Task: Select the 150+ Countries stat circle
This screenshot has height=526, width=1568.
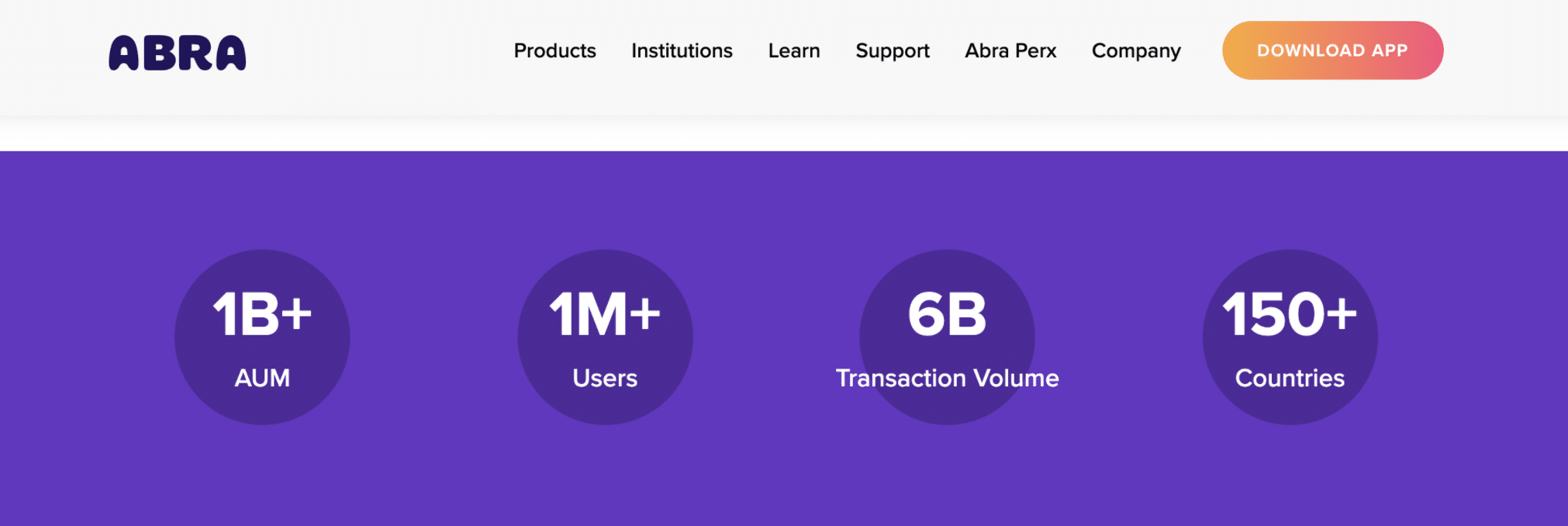Action: click(x=1290, y=337)
